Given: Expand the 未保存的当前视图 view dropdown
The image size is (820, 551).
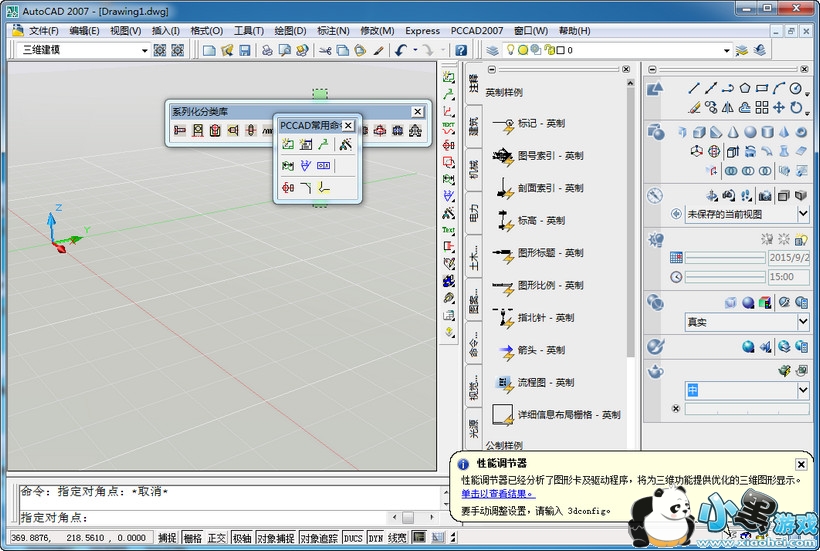Looking at the screenshot, I should [803, 214].
